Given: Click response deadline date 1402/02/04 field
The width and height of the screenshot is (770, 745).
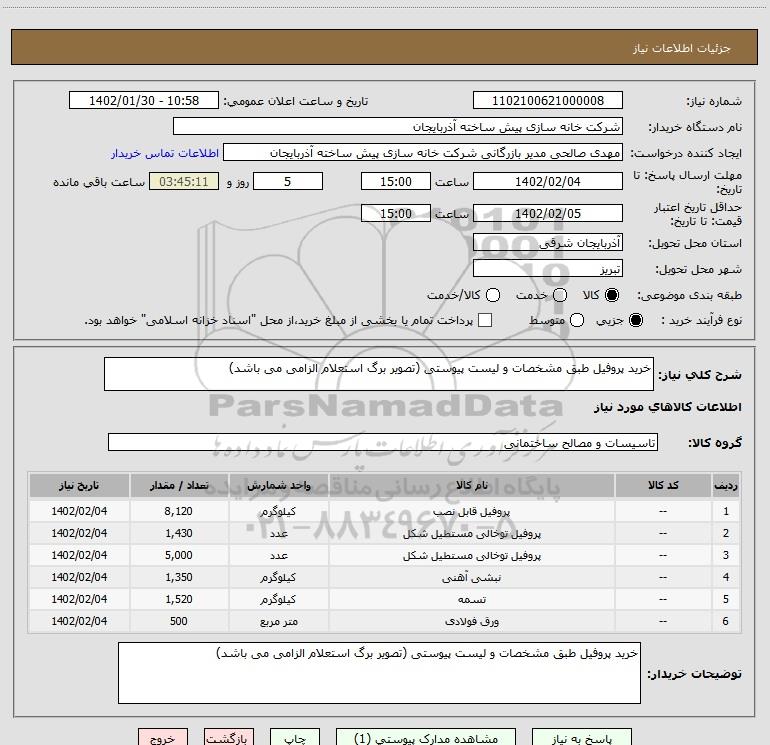Looking at the screenshot, I should click(x=548, y=181).
